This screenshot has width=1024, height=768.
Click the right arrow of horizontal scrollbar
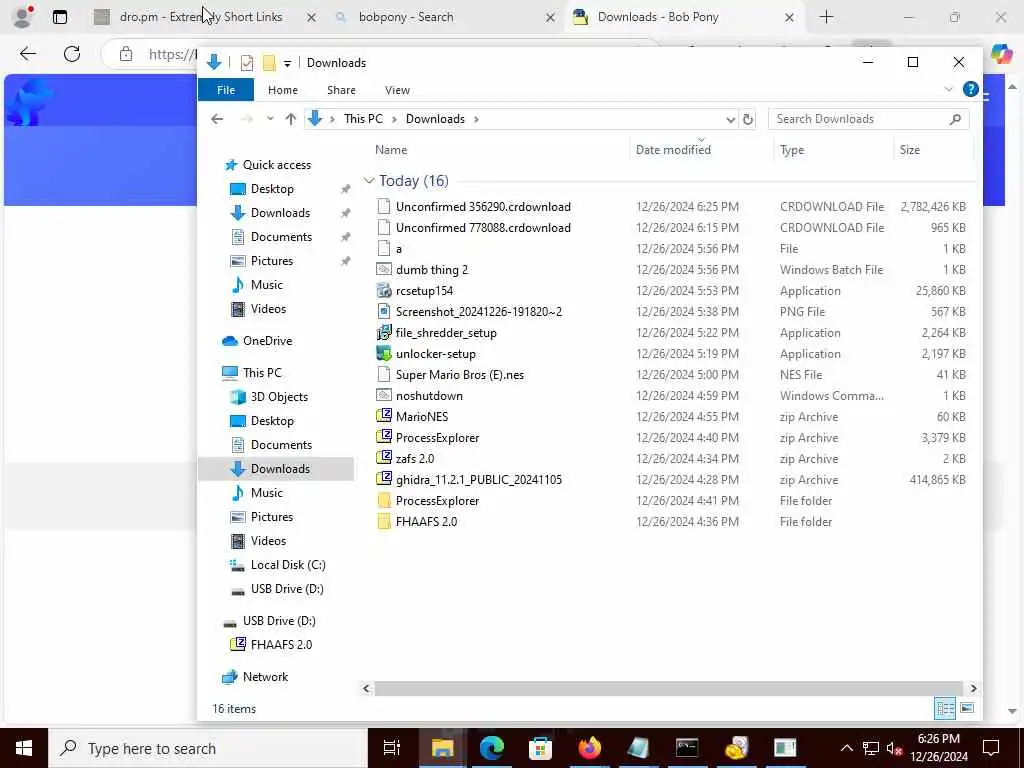coord(973,688)
